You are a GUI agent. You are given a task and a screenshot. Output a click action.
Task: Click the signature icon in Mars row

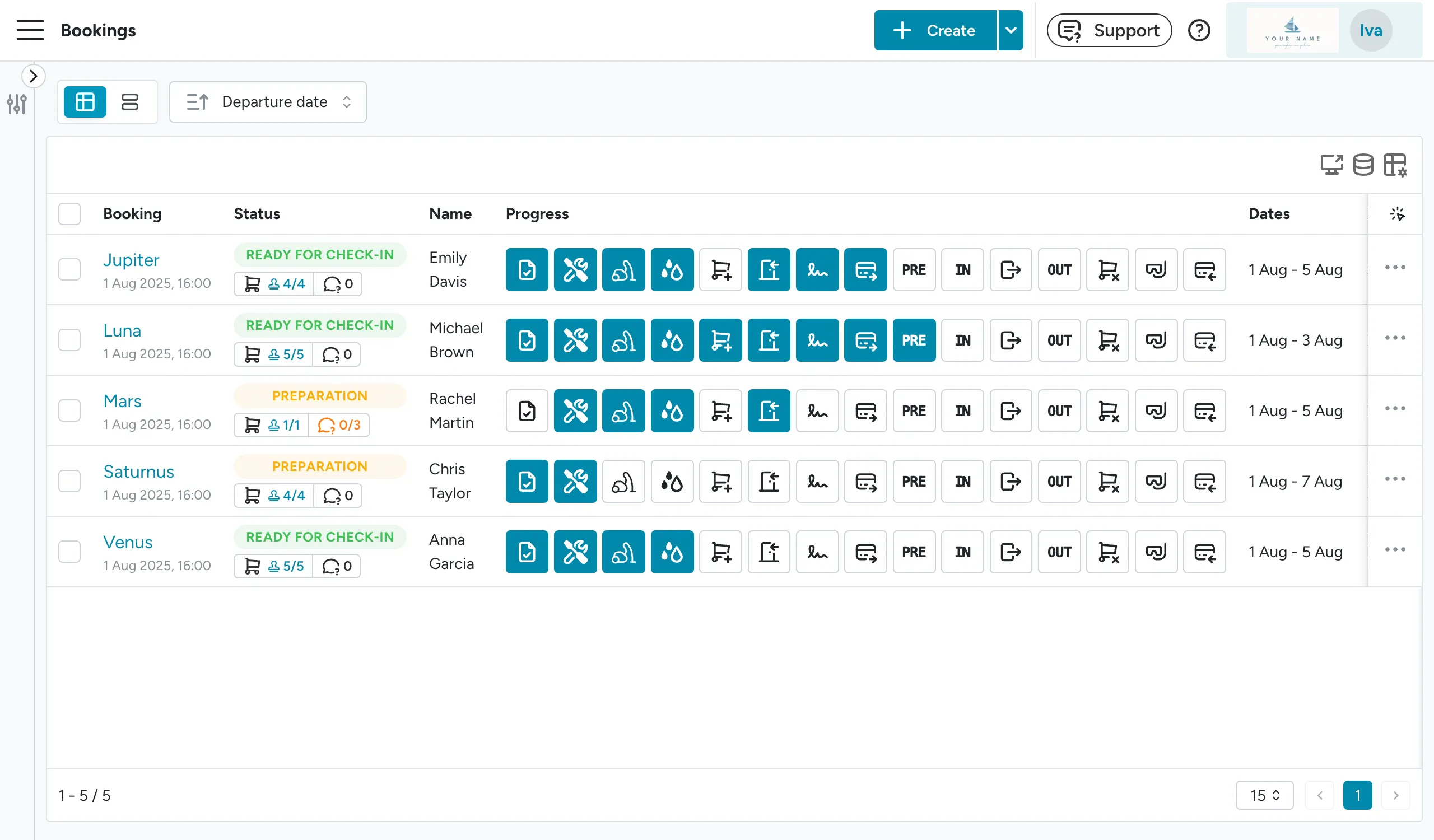coord(817,410)
